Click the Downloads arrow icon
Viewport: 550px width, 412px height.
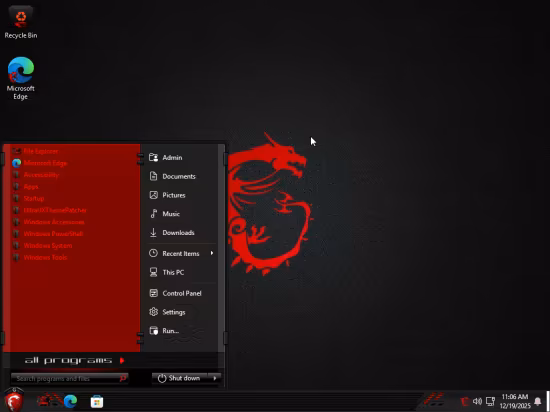(153, 232)
